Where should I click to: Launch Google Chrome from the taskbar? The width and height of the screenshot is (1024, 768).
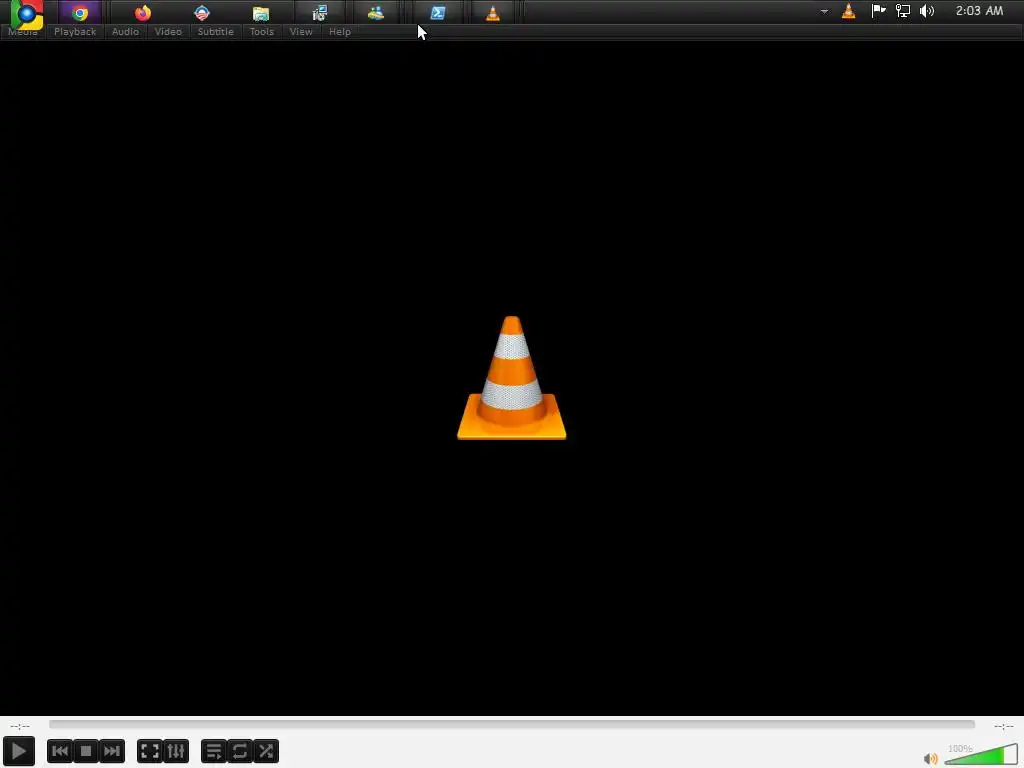(80, 12)
